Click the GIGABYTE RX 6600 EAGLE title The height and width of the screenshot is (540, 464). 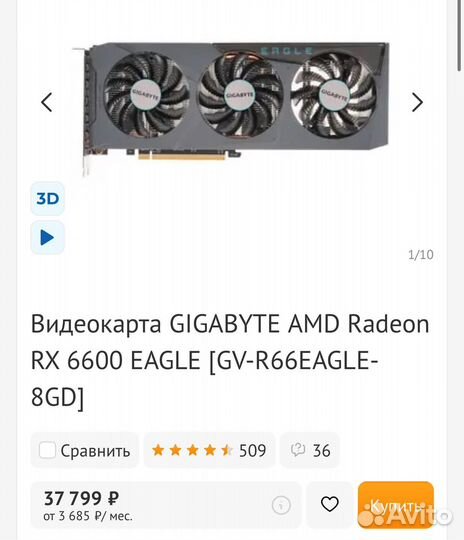pos(230,360)
